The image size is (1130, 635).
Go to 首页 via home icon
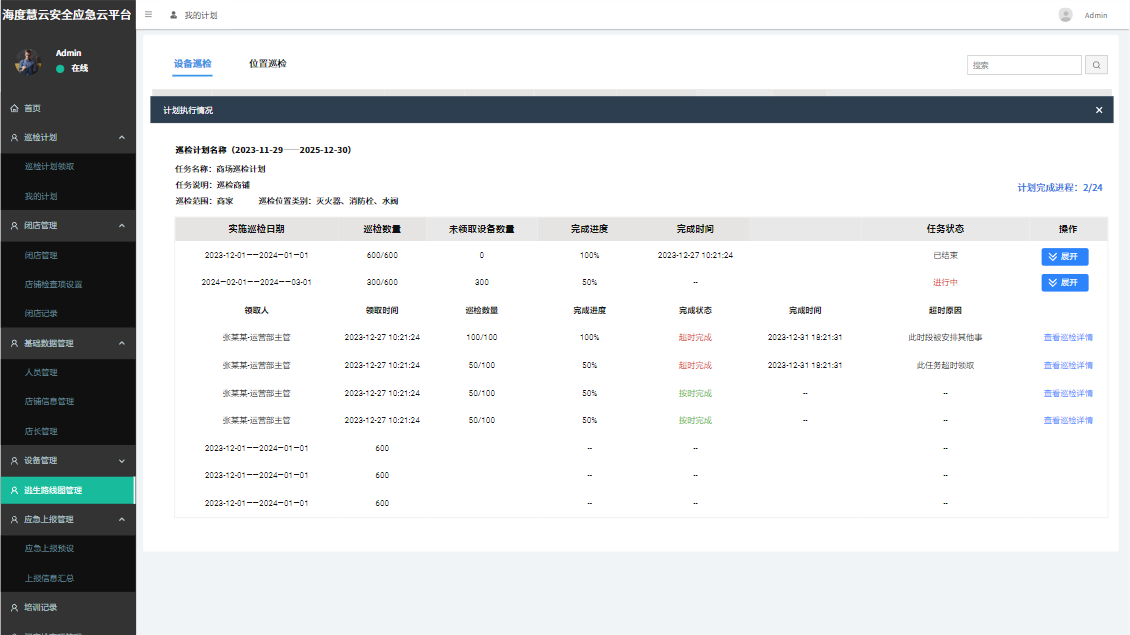click(x=15, y=108)
